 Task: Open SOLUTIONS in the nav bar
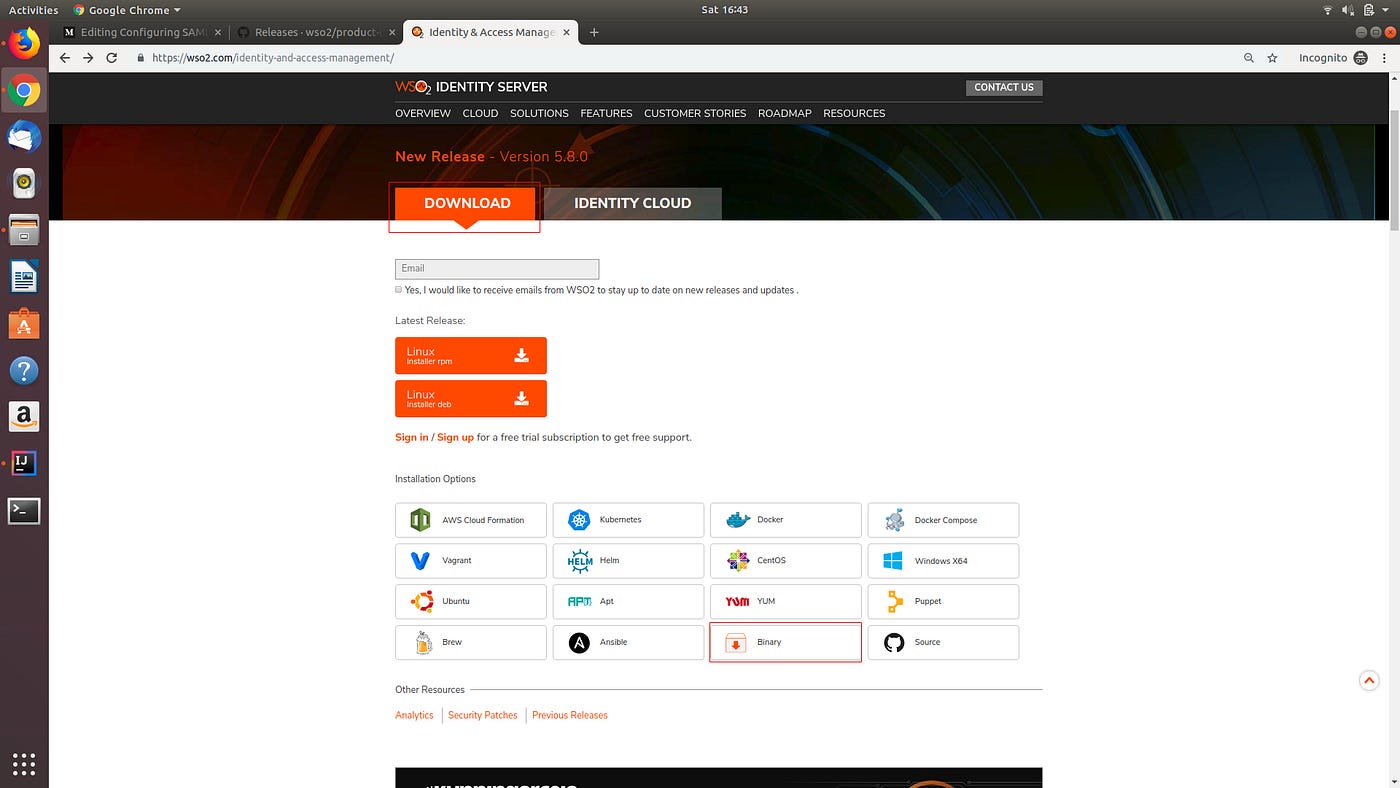539,113
